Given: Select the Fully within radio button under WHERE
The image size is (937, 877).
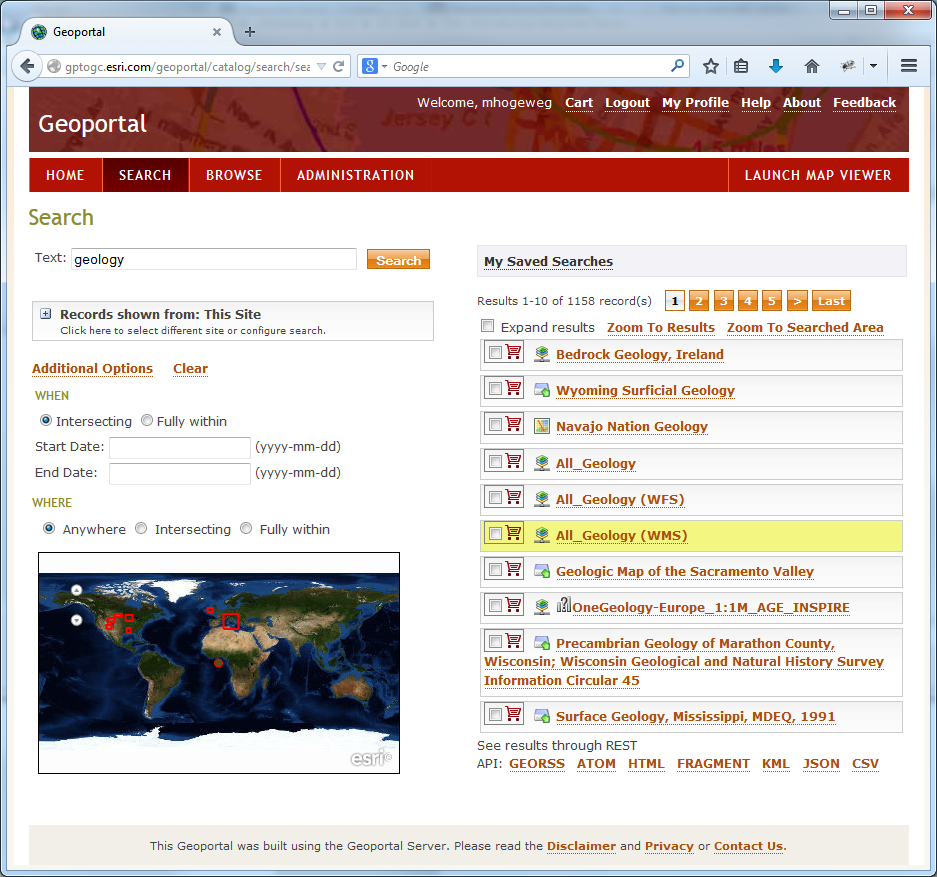Looking at the screenshot, I should (x=246, y=528).
